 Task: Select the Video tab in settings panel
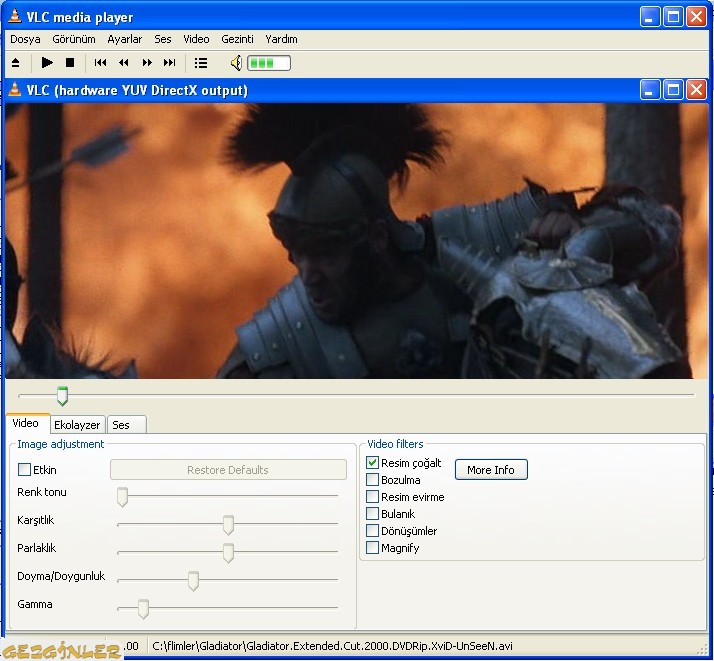[x=26, y=423]
